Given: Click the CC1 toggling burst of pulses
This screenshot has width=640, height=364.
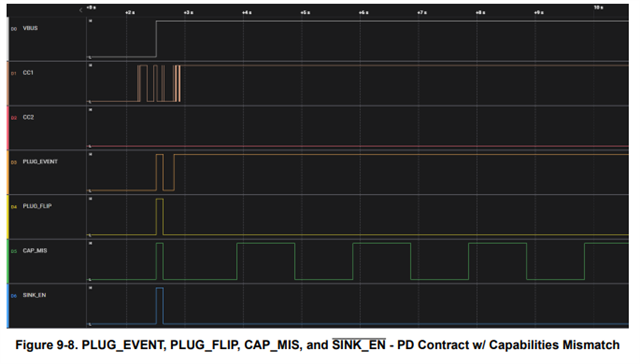Looking at the screenshot, I should [159, 83].
